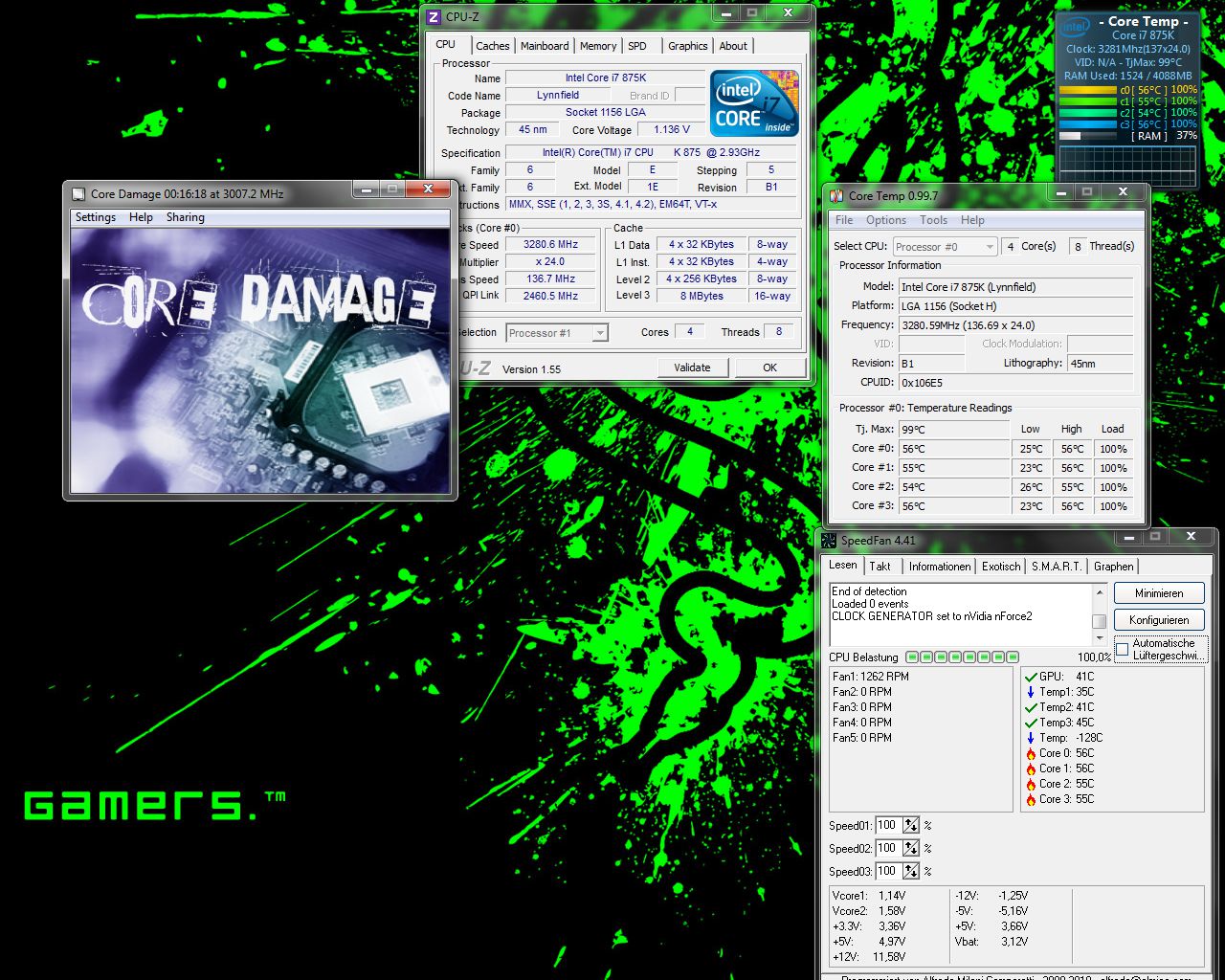Switch to the Caches tab in CPU-Z
This screenshot has height=980, width=1225.
(x=493, y=46)
